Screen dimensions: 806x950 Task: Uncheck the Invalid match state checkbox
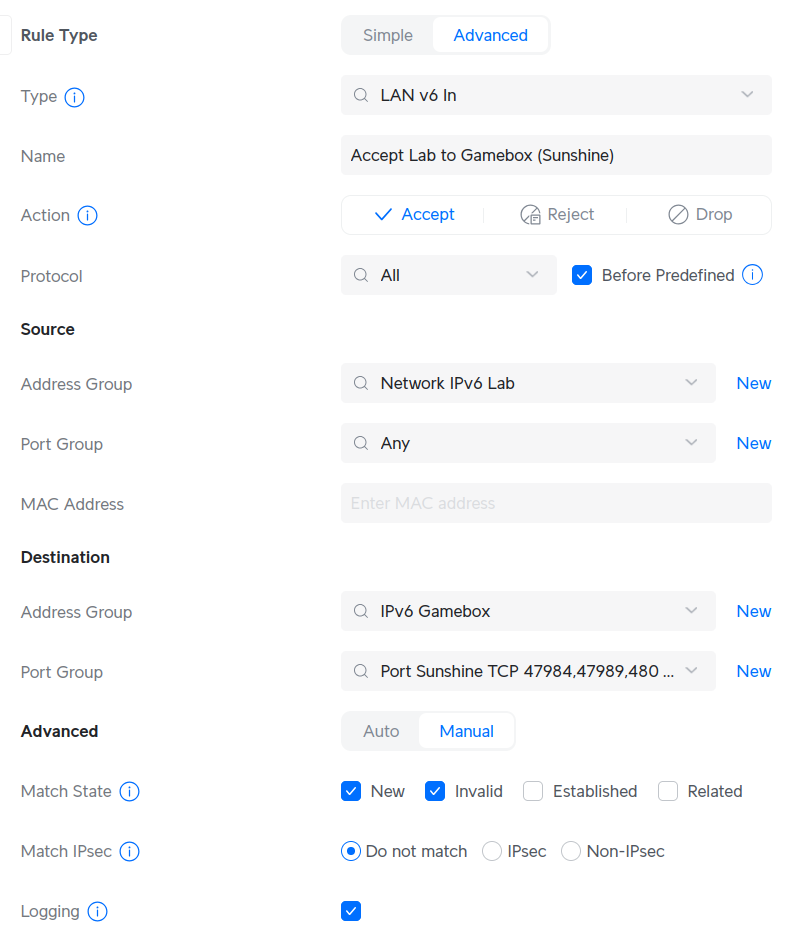click(435, 790)
